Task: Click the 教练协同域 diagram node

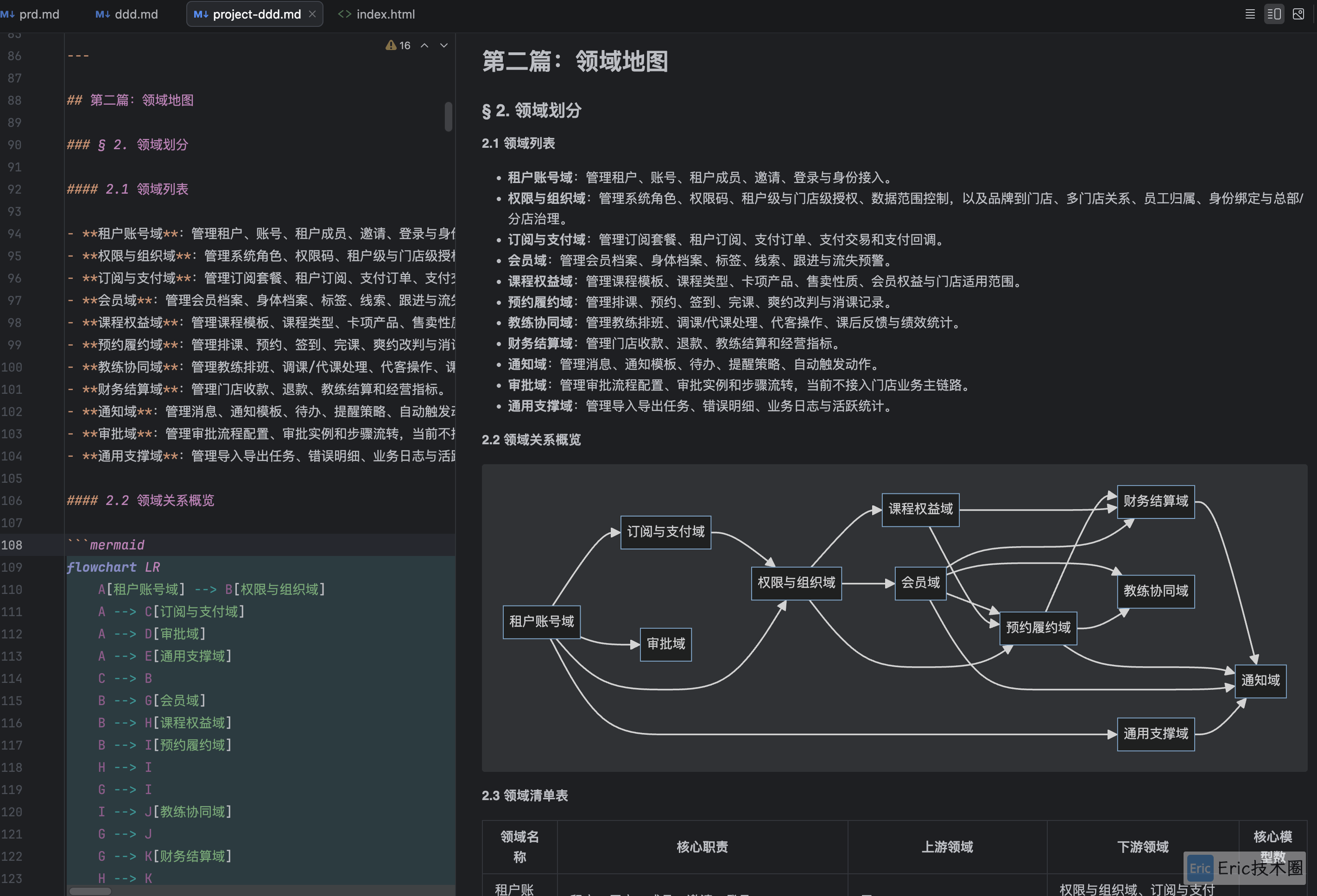Action: (x=1156, y=592)
